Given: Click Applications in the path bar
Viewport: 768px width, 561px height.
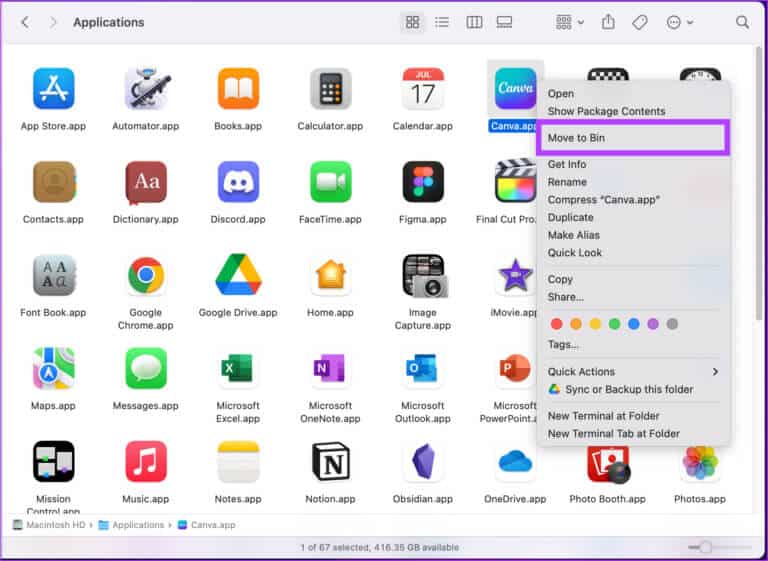Looking at the screenshot, I should click(x=137, y=525).
